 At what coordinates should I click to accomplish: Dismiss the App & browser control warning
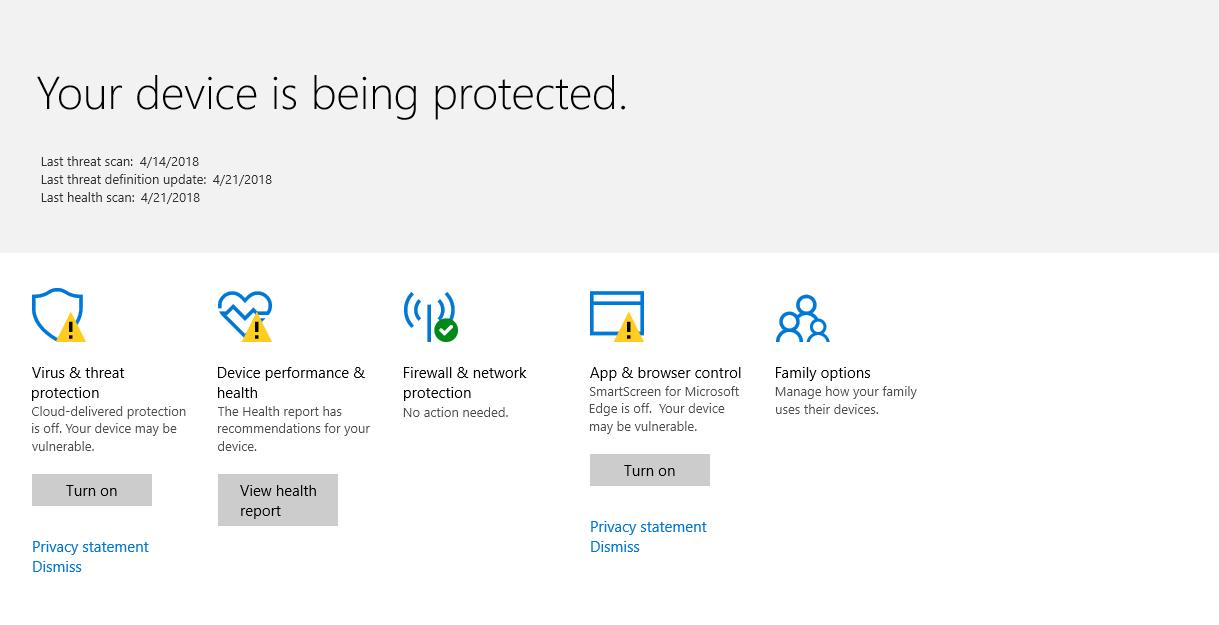pos(615,547)
